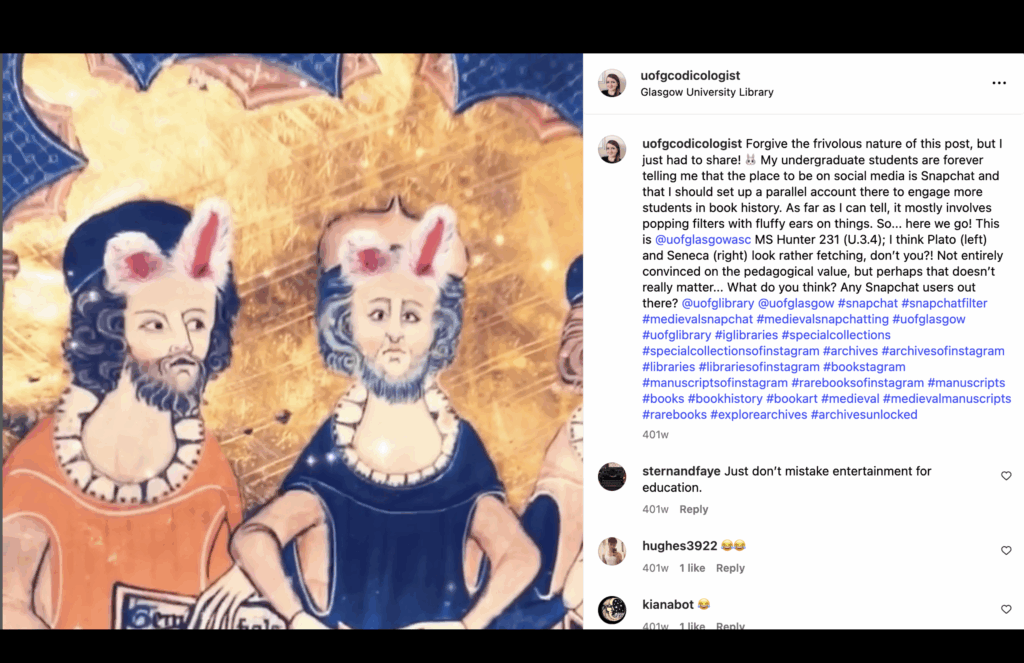Like the sternandfaye comment with heart icon
1024x663 pixels.
pos(1006,476)
